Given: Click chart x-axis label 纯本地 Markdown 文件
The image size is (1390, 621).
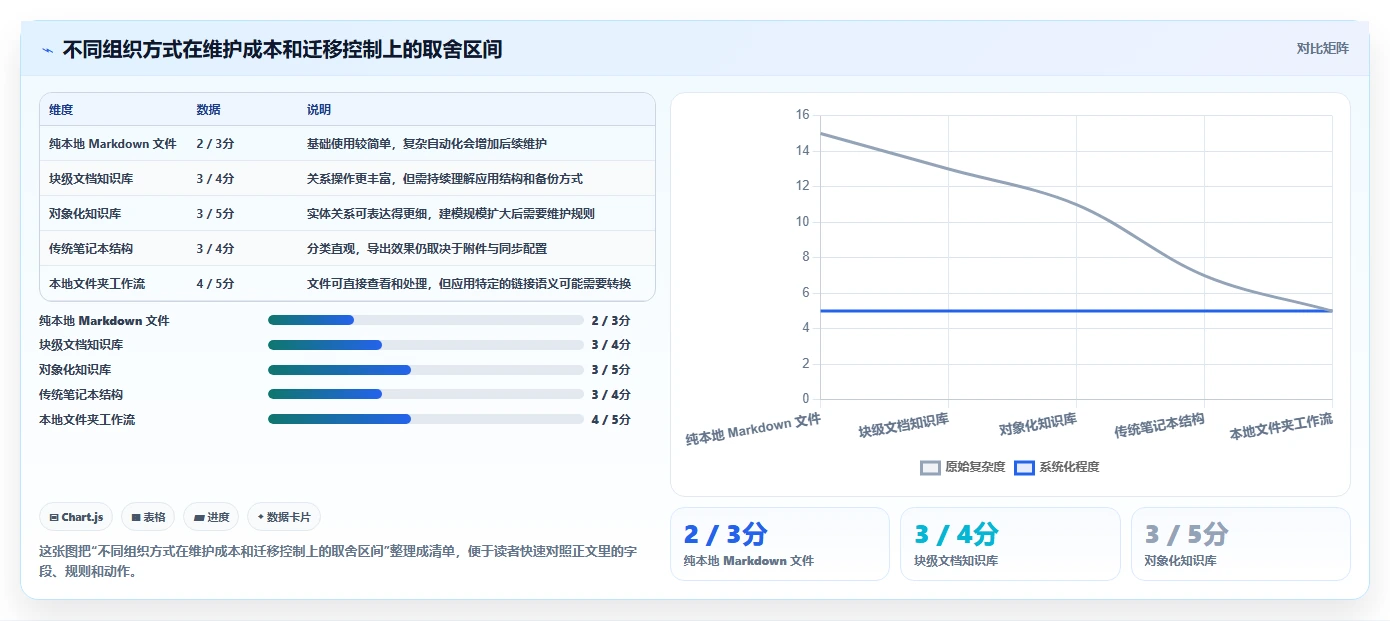Looking at the screenshot, I should [x=753, y=430].
